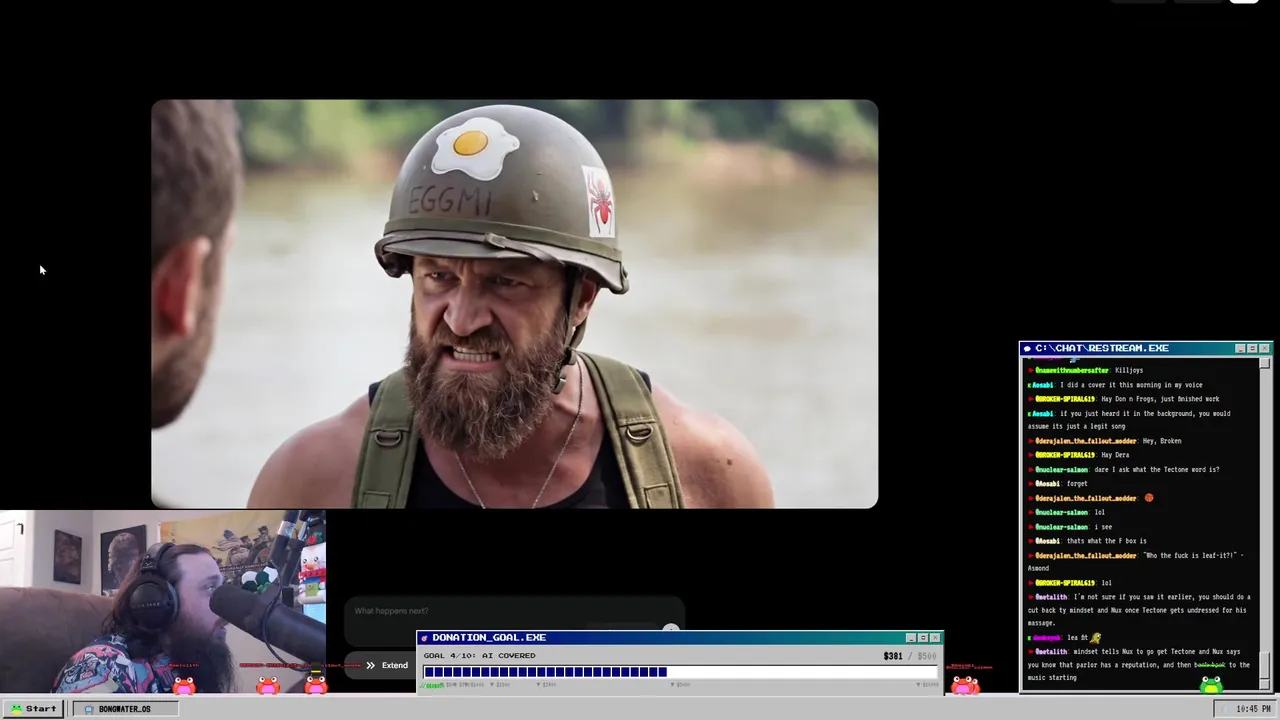Click the 10:45 PM taskbar clock
This screenshot has width=1280, height=720.
point(1245,709)
